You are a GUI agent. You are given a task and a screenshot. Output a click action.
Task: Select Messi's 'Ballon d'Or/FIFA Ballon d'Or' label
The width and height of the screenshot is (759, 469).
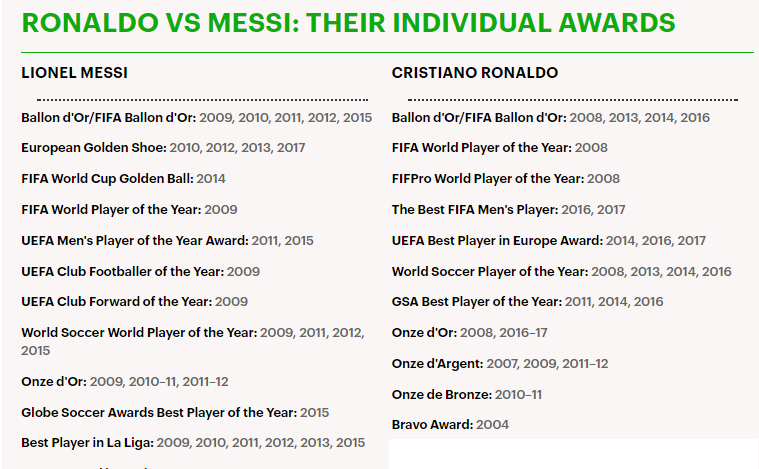pos(108,117)
